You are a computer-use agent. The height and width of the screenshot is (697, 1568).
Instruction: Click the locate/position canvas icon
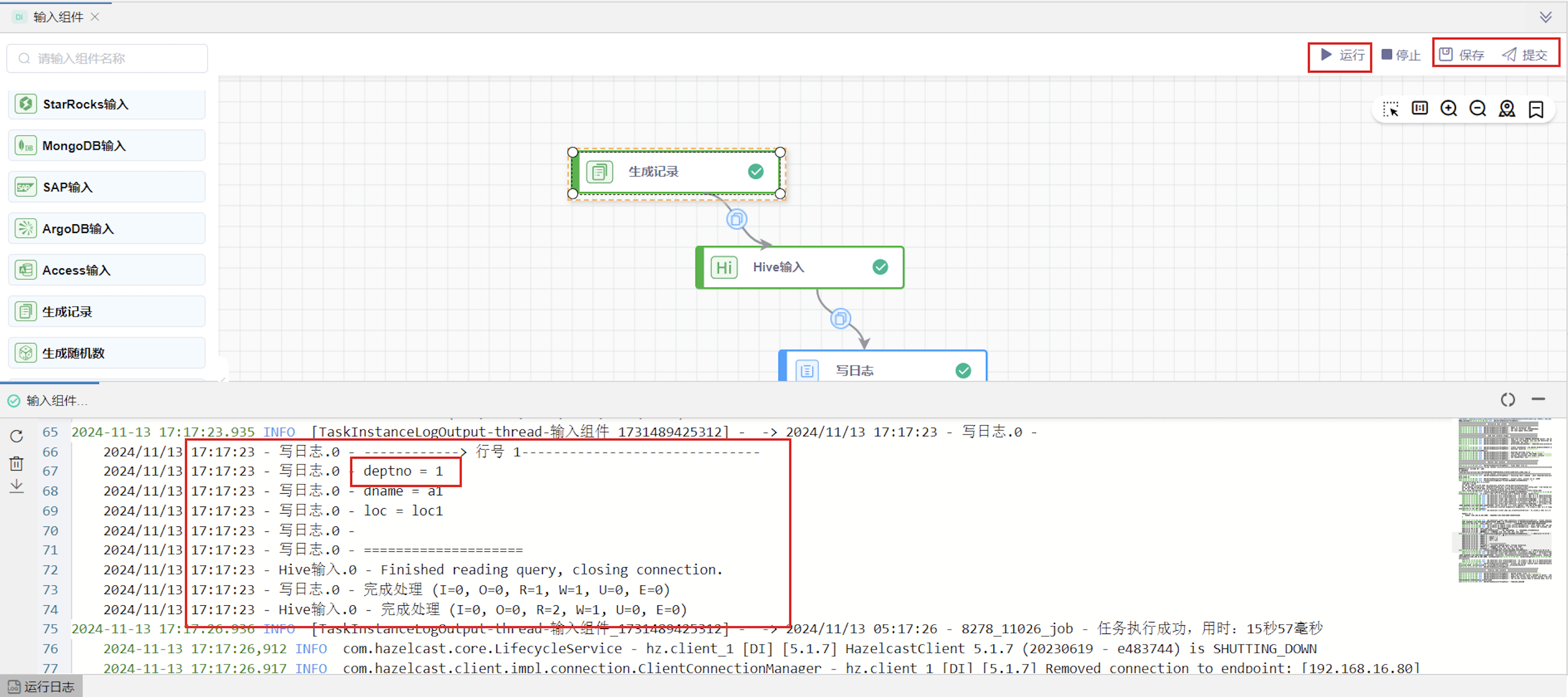click(1507, 109)
